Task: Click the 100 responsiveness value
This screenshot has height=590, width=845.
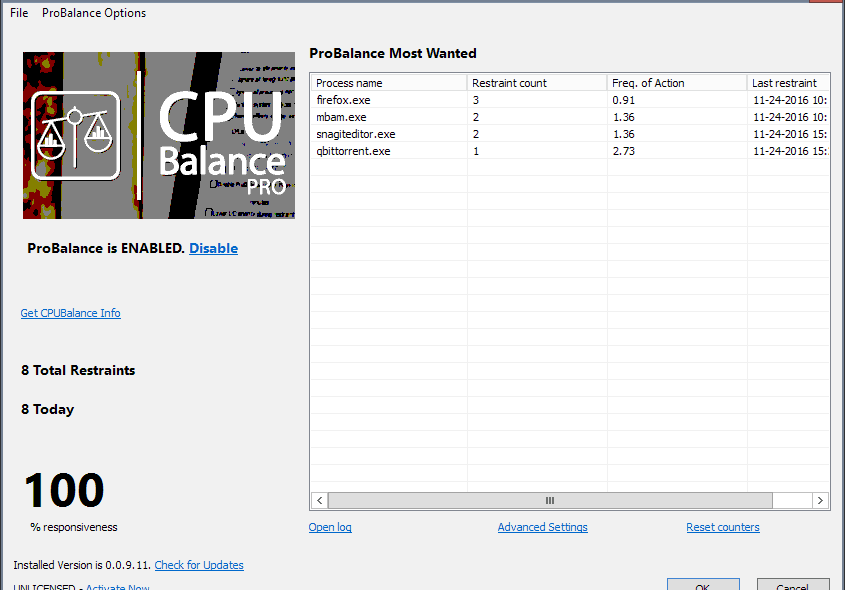Action: click(64, 490)
